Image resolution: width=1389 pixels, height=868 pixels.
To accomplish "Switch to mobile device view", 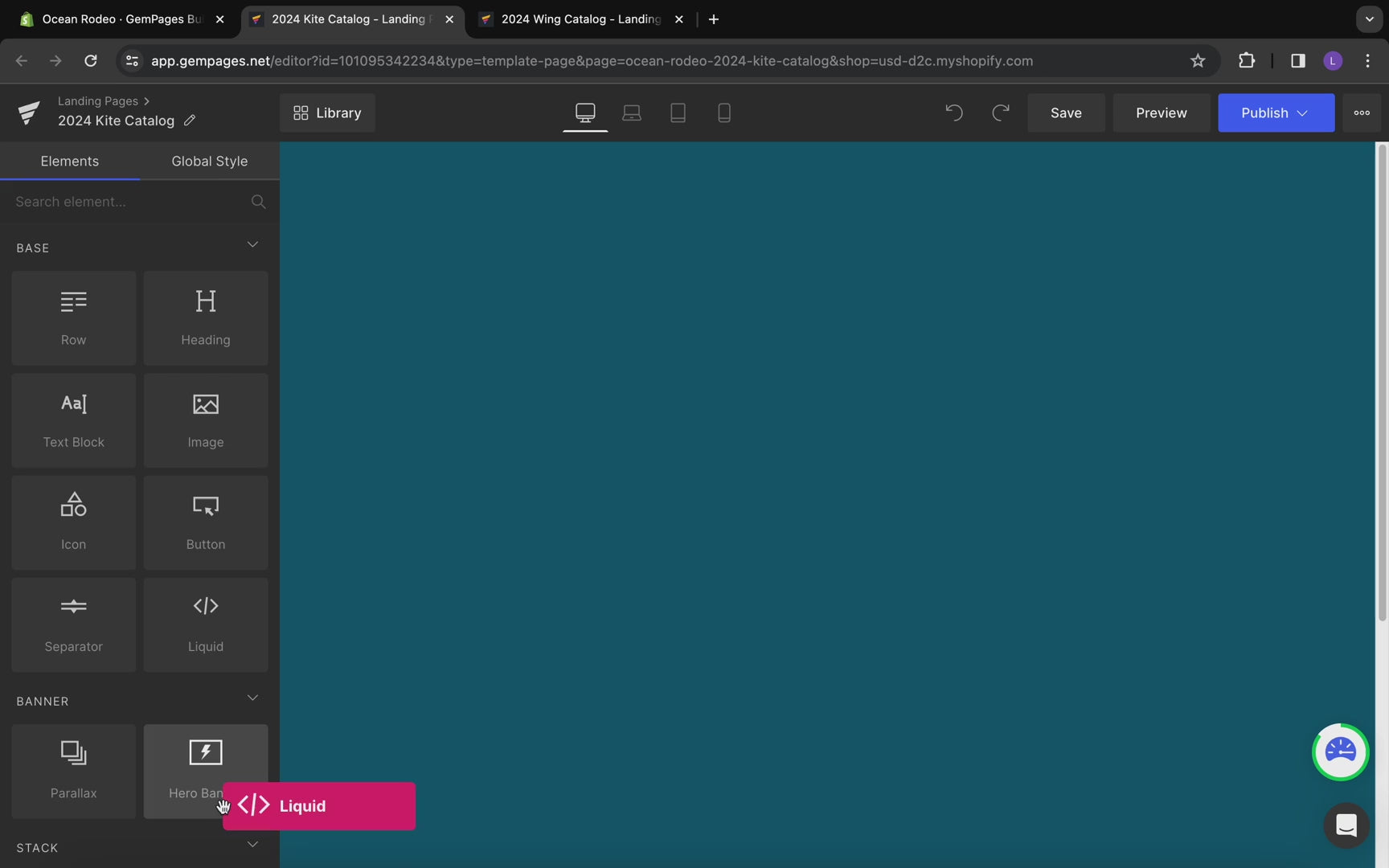I will click(723, 113).
